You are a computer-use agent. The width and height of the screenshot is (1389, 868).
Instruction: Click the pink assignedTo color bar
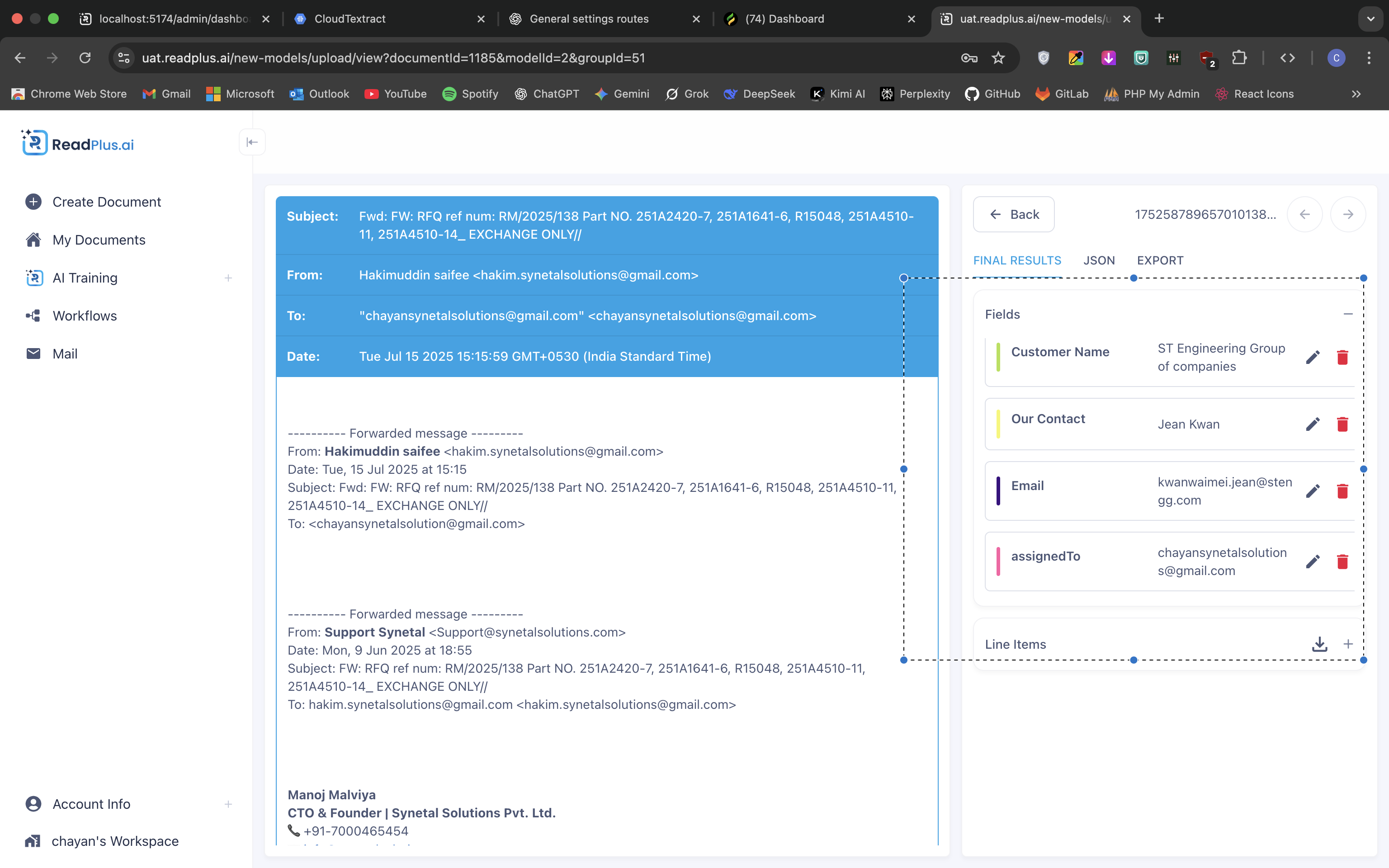998,561
